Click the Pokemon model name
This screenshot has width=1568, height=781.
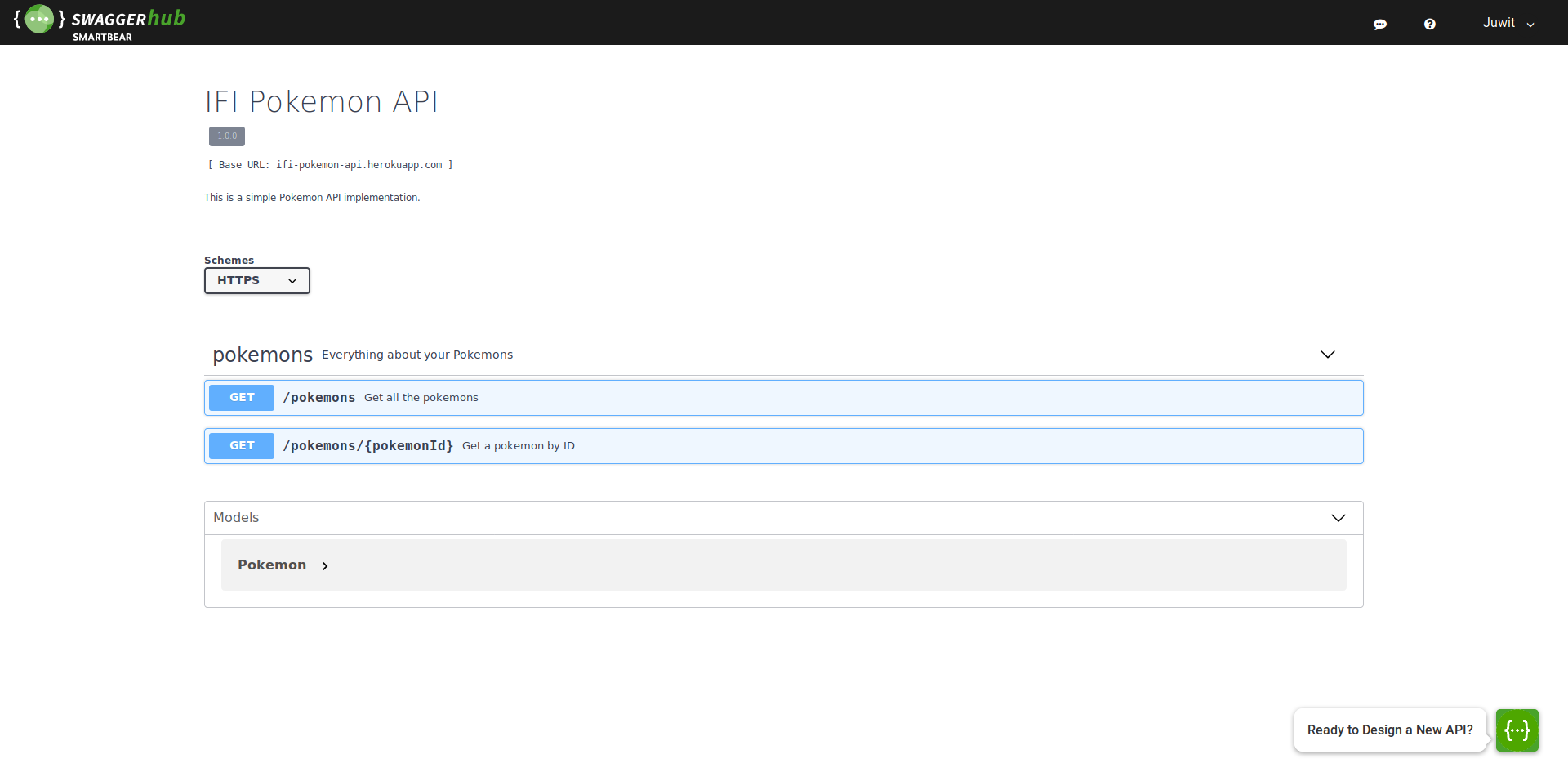pyautogui.click(x=272, y=565)
